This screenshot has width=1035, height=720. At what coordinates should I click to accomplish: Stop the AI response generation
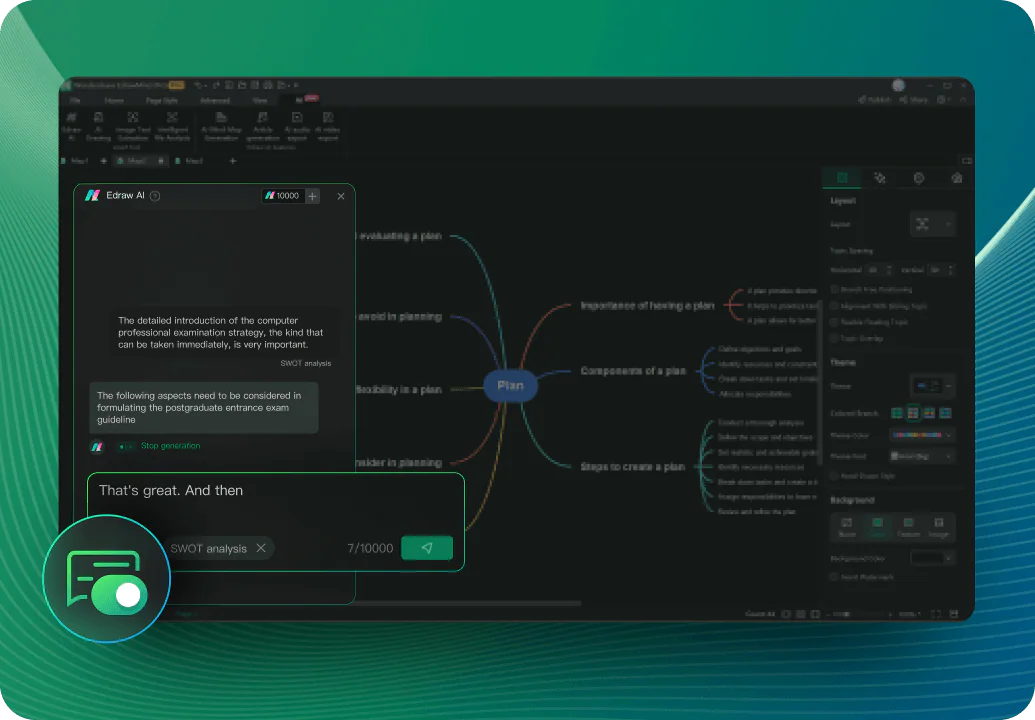[170, 446]
